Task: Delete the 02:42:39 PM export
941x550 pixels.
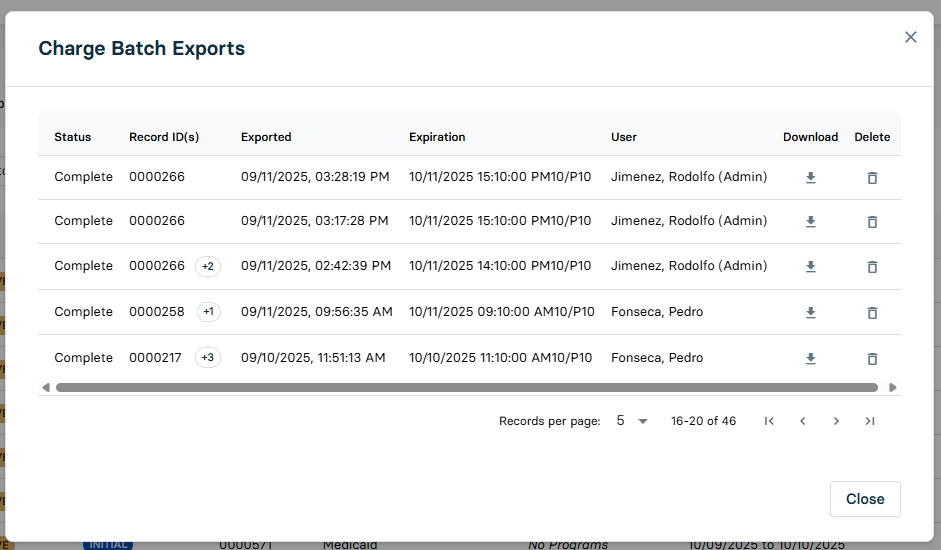Action: click(872, 267)
